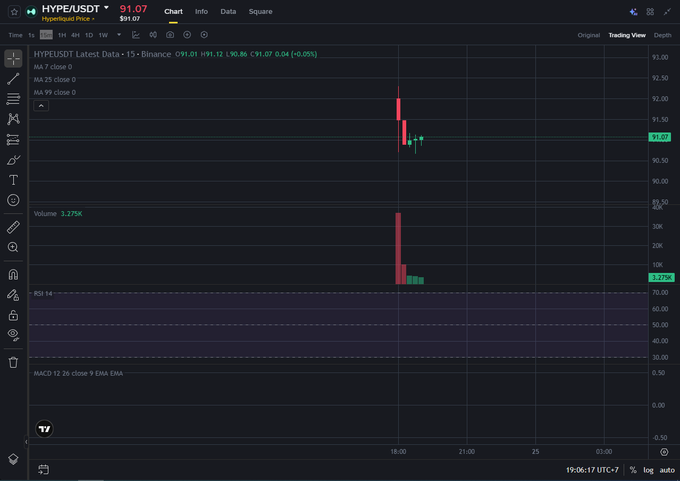This screenshot has height=481, width=680.
Task: Select the Text annotation tool
Action: [13, 180]
